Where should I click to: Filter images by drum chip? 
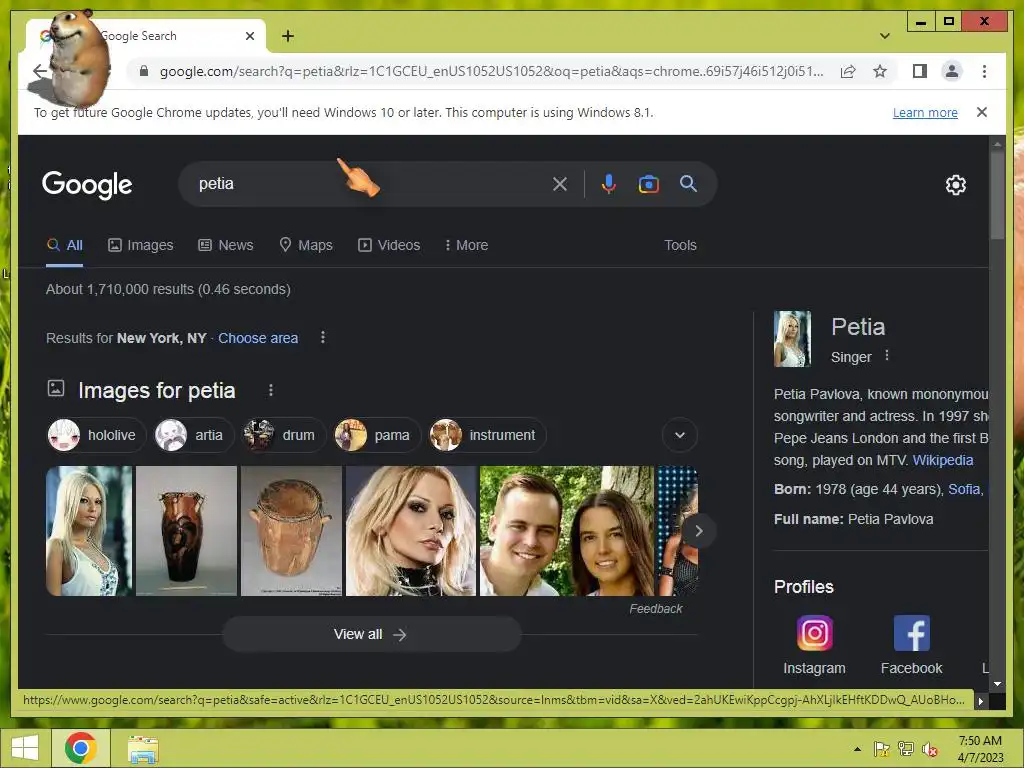pos(283,435)
